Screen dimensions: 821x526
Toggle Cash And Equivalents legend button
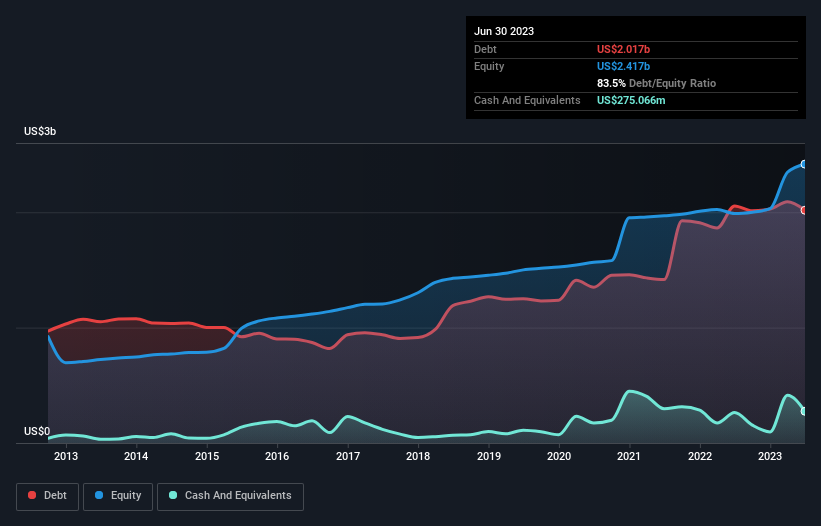coord(230,496)
